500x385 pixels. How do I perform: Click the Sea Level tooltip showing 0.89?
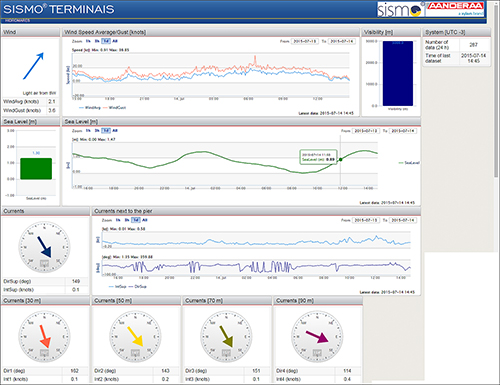click(x=318, y=157)
